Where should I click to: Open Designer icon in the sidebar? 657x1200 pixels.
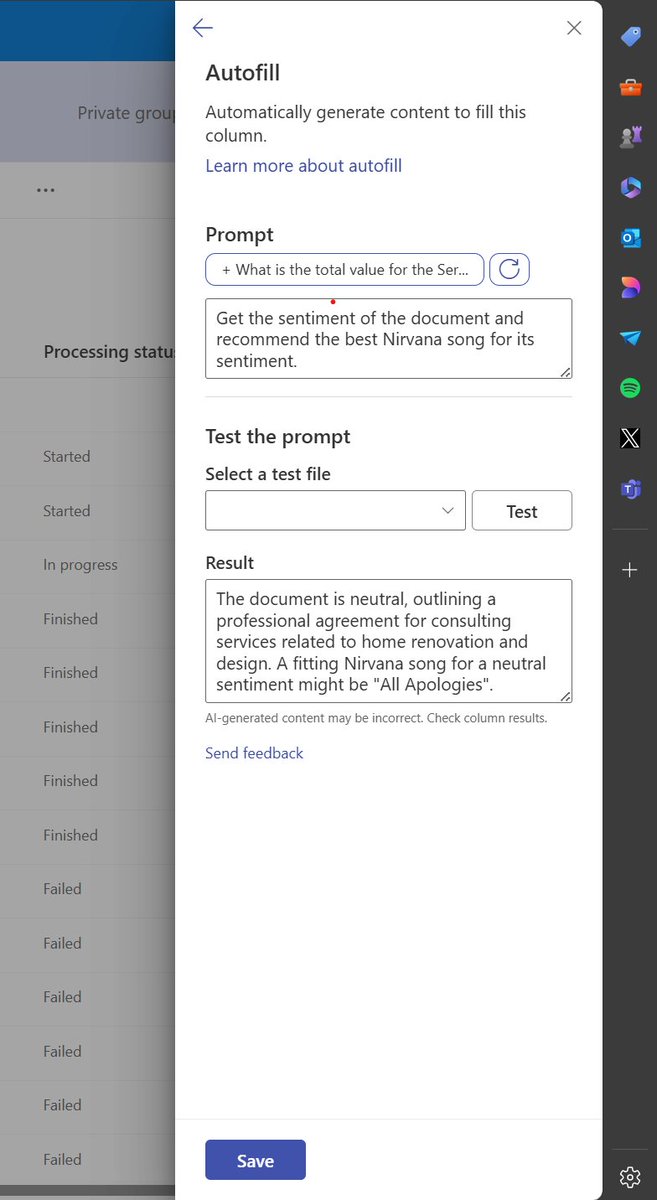click(630, 288)
